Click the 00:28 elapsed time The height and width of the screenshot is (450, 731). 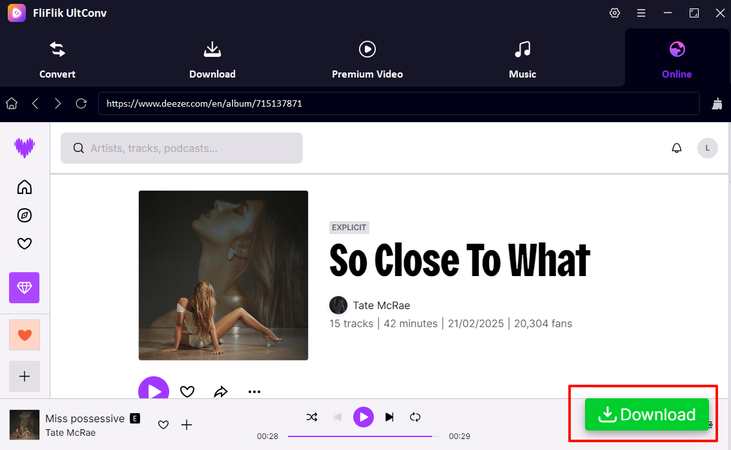(x=268, y=436)
